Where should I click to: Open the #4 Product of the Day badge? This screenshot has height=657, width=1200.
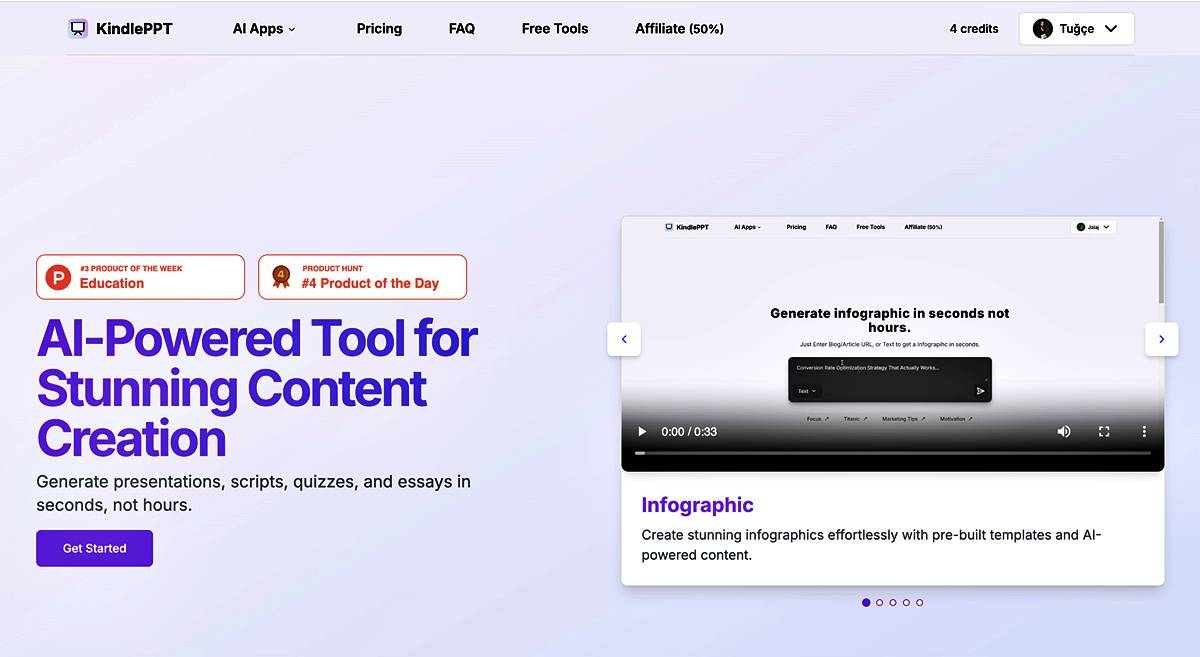(362, 277)
